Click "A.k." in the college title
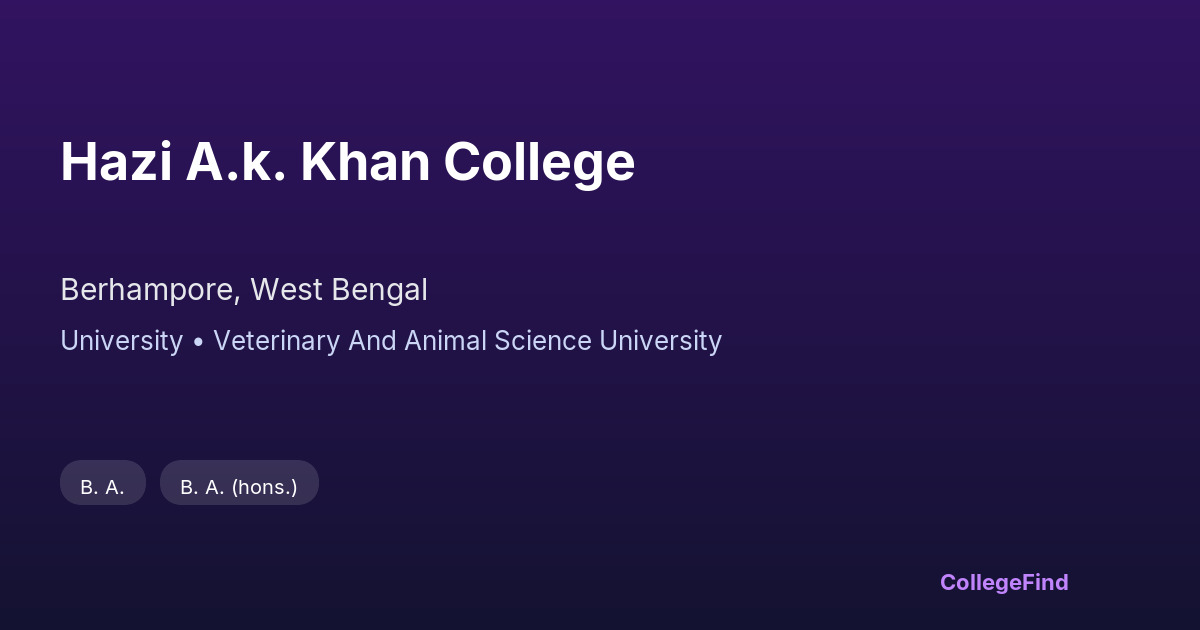Viewport: 1200px width, 630px height. coord(236,162)
